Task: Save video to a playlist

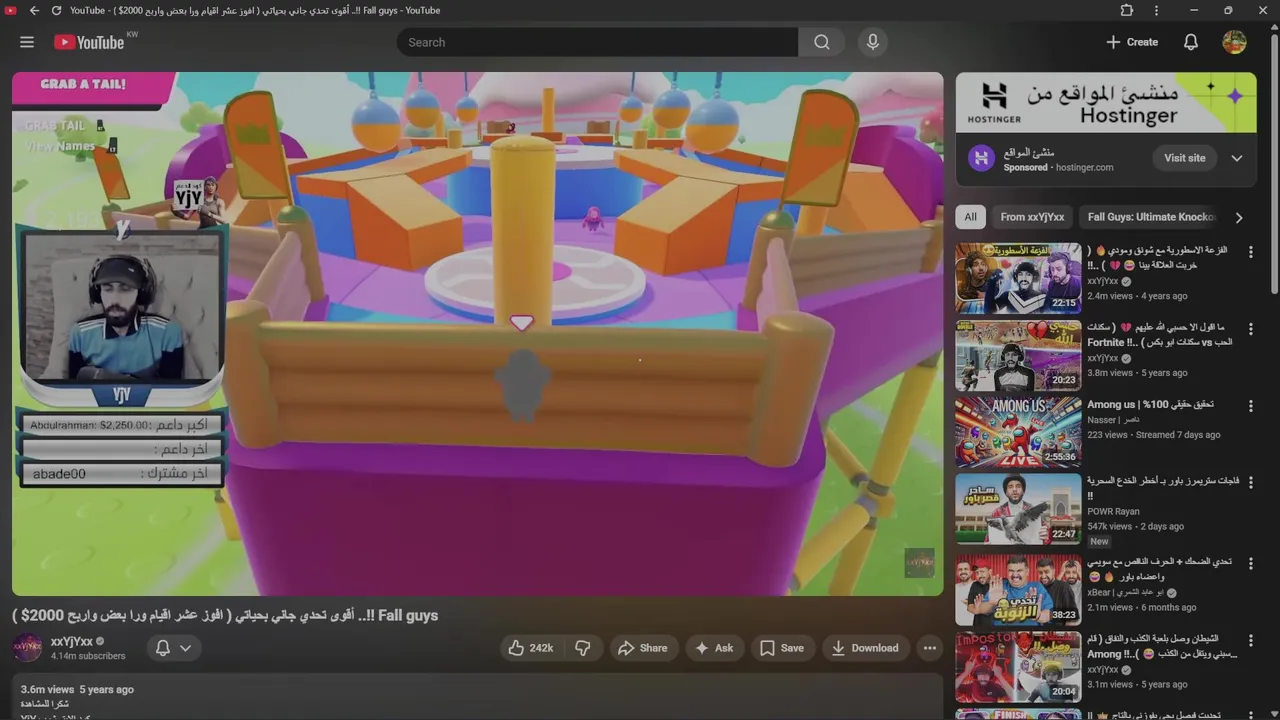Action: (781, 648)
